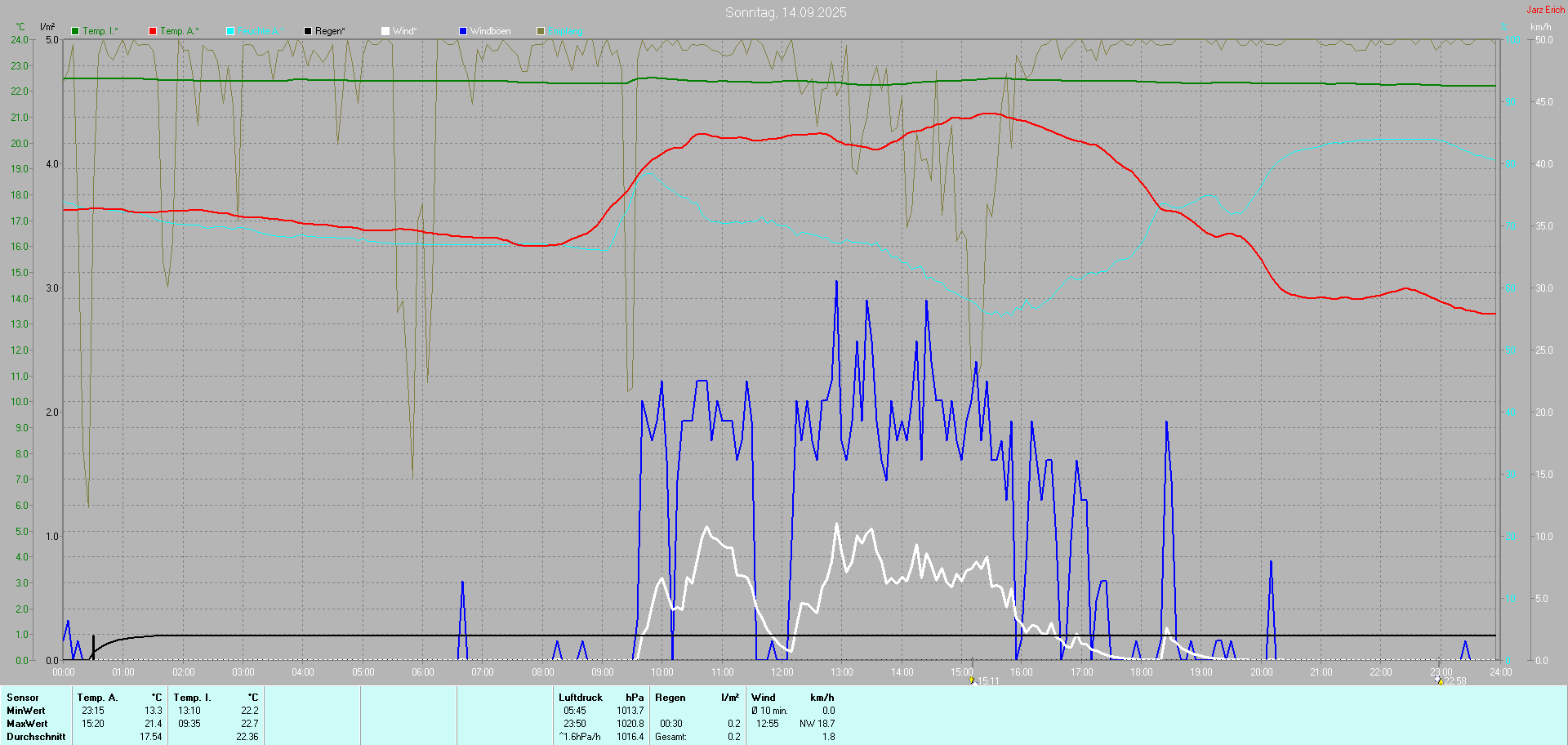Click the red Temp. A. legend square
Screen dimensions: 1568x745
pyautogui.click(x=153, y=31)
